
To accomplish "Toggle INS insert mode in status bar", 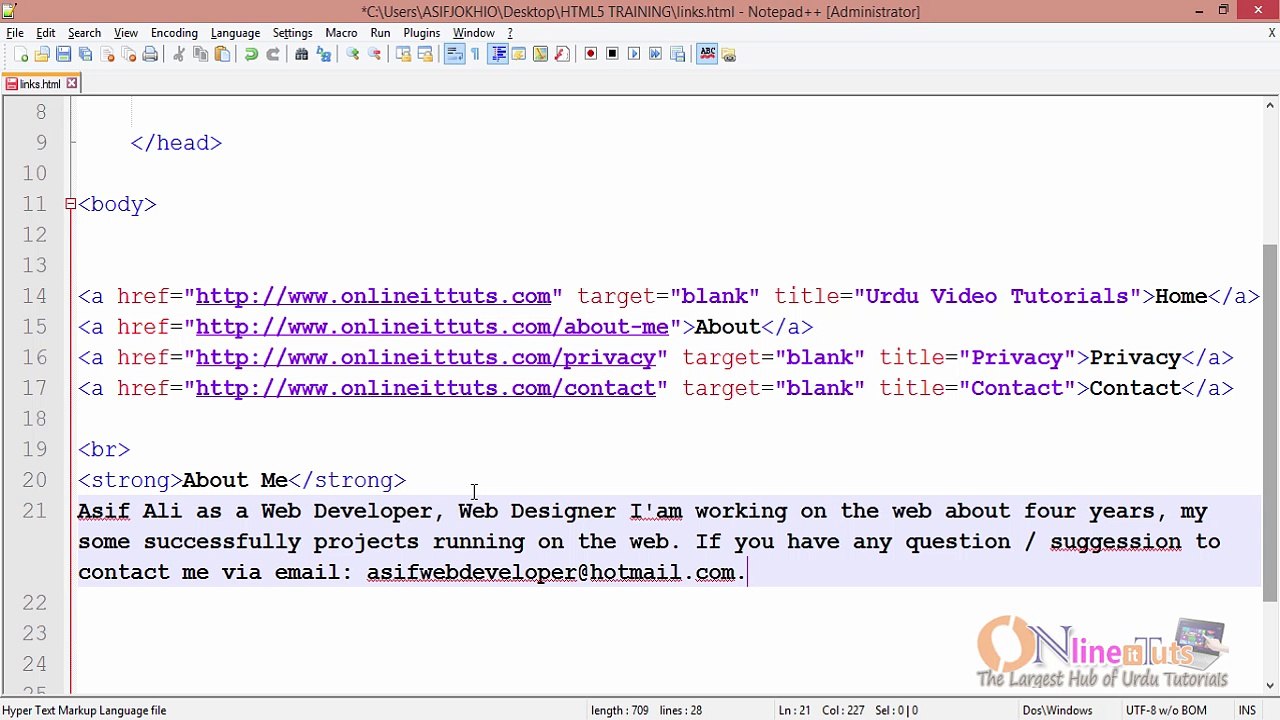I will click(1247, 710).
